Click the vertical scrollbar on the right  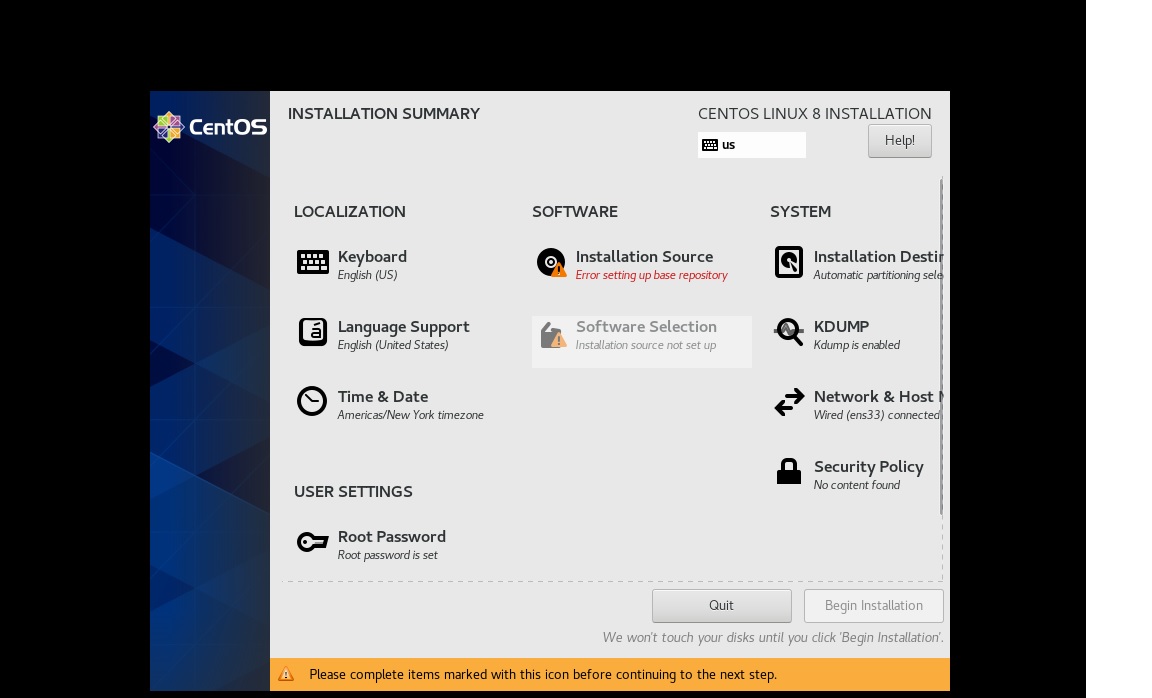coord(941,345)
